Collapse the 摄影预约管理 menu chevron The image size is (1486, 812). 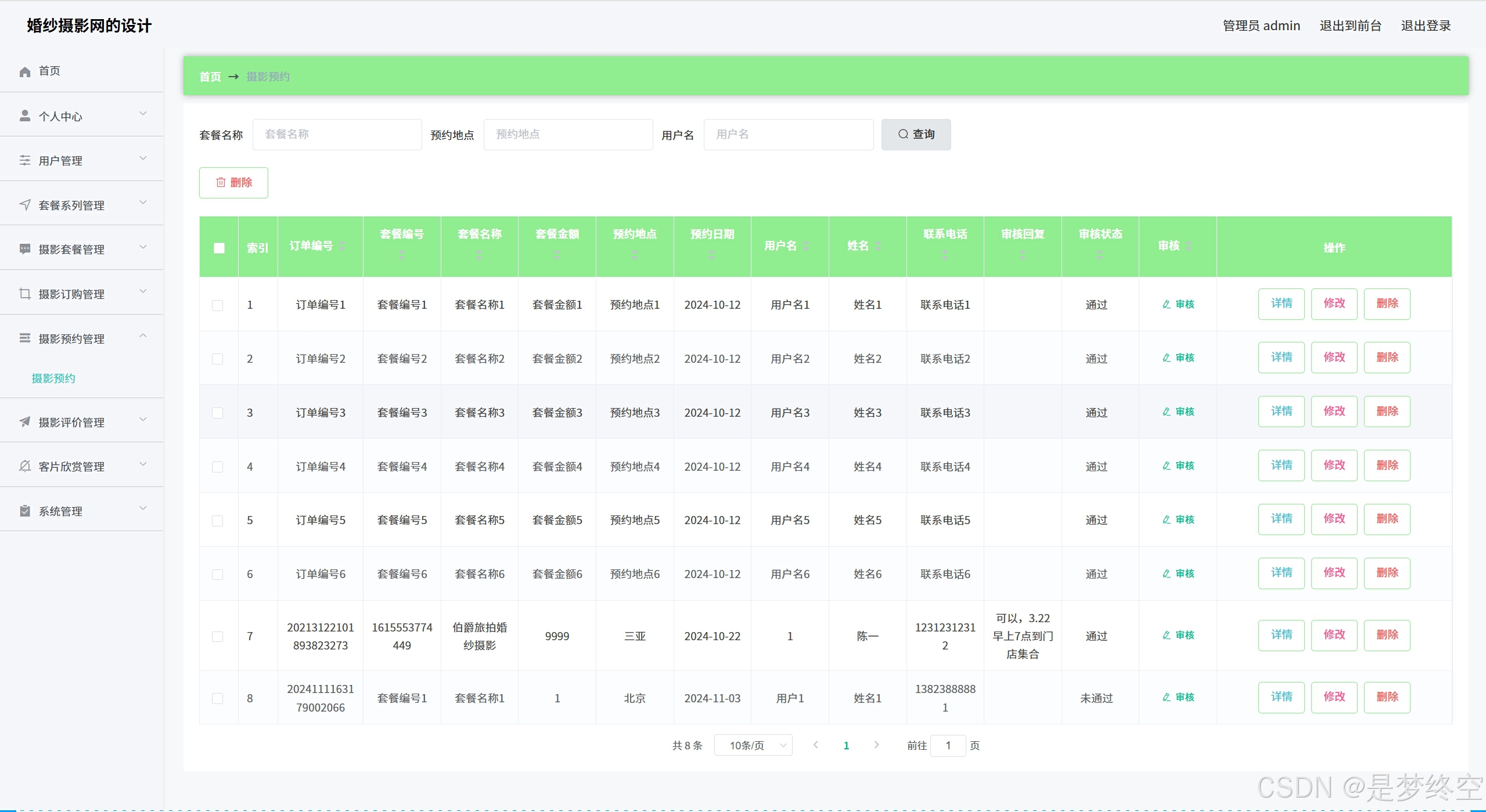tap(143, 336)
